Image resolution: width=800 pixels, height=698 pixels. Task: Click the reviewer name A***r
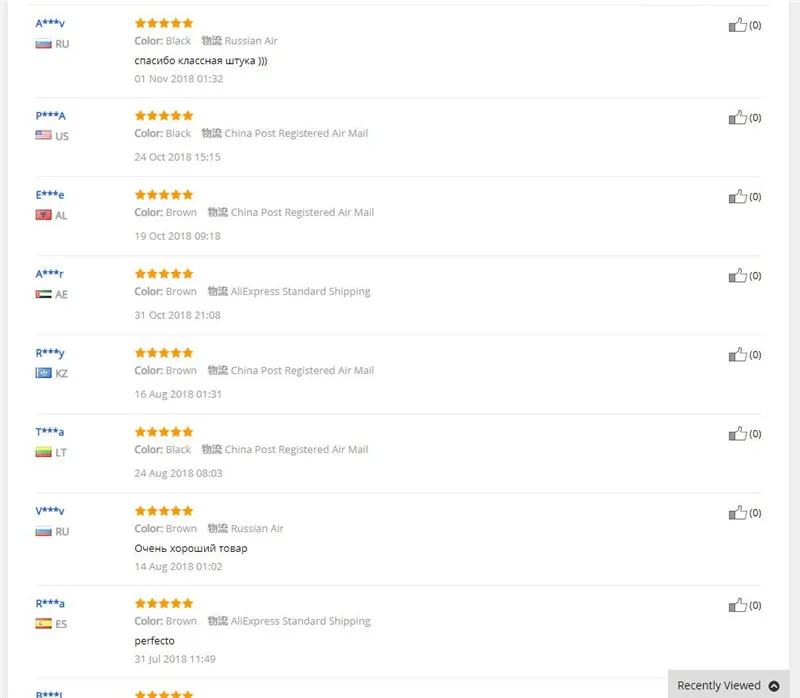coord(49,274)
